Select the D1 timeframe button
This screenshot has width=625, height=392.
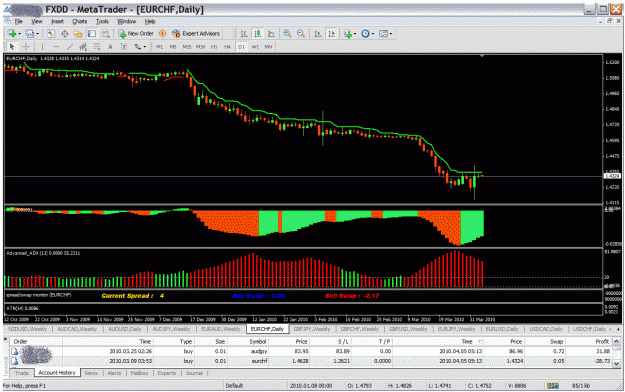pyautogui.click(x=241, y=47)
